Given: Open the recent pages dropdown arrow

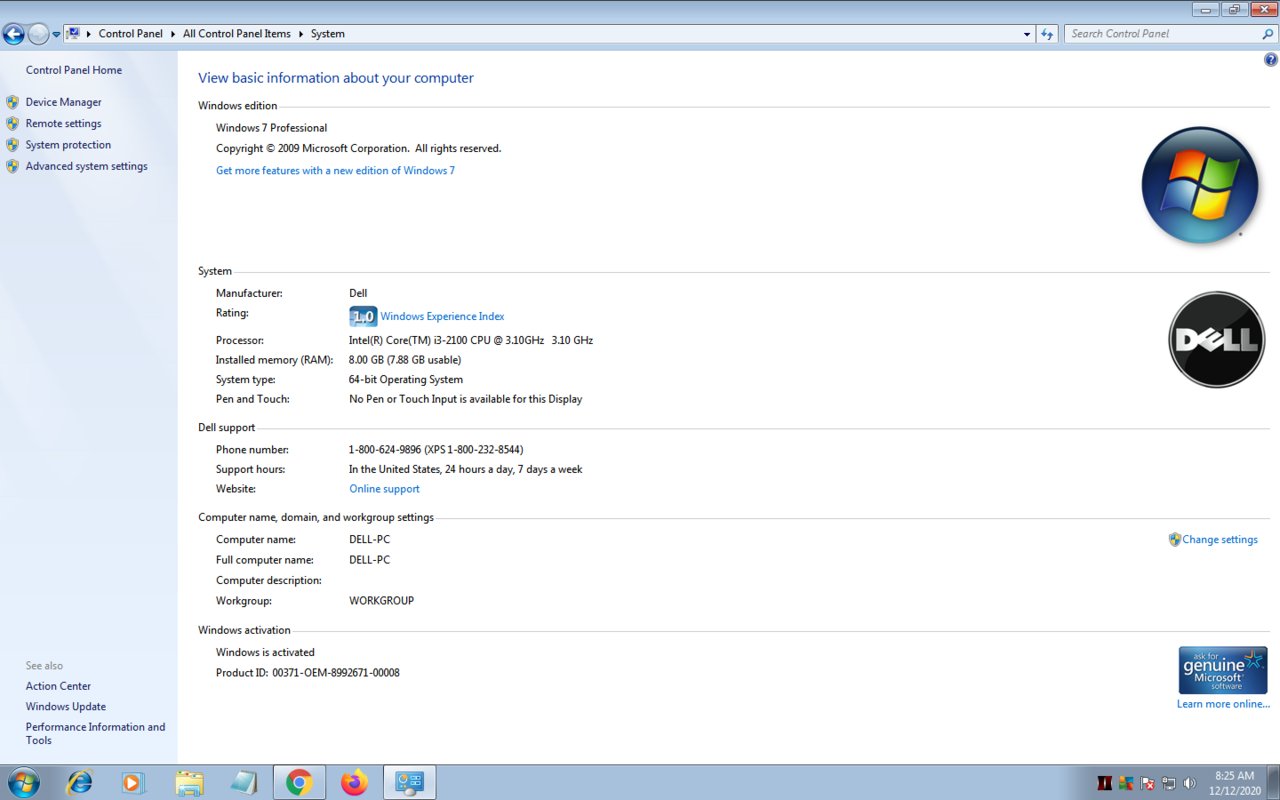Looking at the screenshot, I should (56, 34).
